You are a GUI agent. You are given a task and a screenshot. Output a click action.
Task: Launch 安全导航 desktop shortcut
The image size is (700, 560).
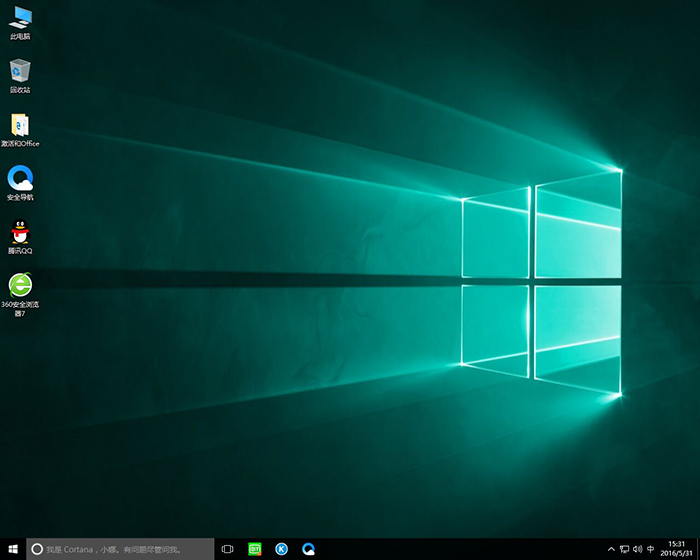(x=20, y=178)
